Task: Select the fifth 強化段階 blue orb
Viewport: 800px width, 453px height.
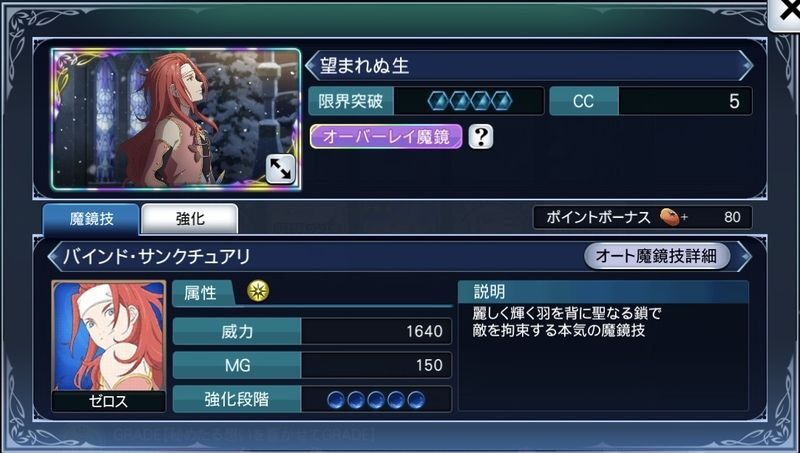Action: (x=416, y=399)
